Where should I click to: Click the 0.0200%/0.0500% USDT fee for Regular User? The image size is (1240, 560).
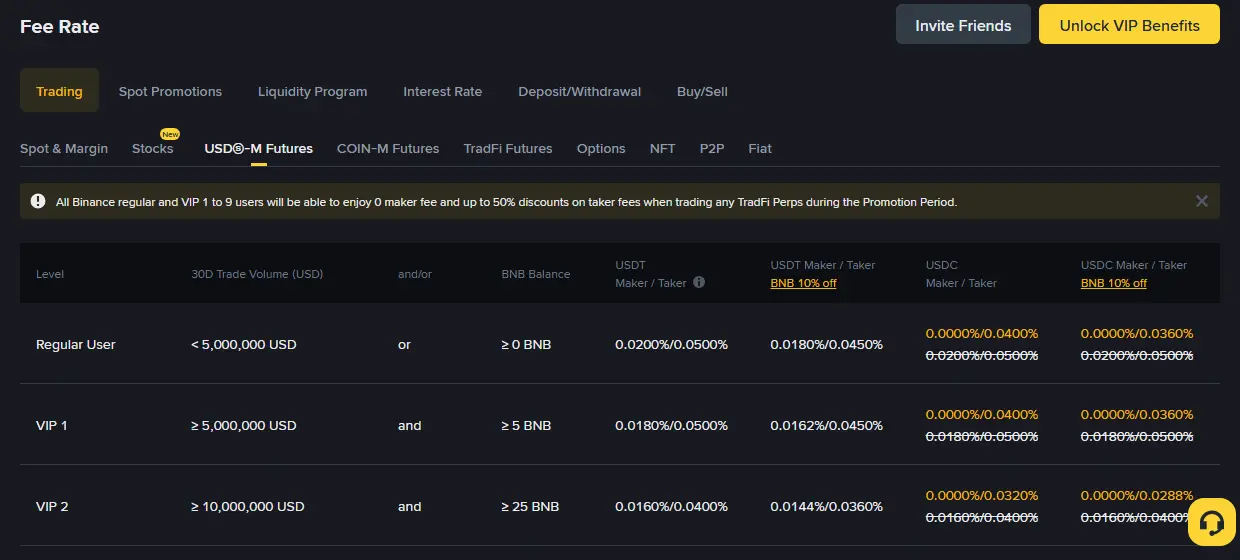click(x=672, y=344)
